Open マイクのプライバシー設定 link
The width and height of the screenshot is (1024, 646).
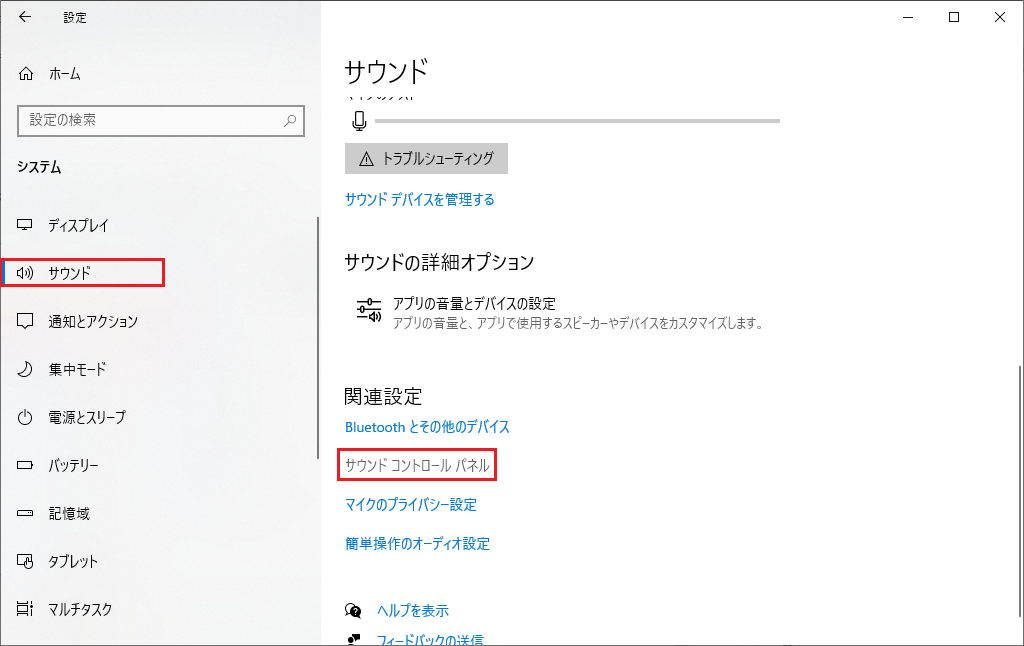tap(410, 505)
